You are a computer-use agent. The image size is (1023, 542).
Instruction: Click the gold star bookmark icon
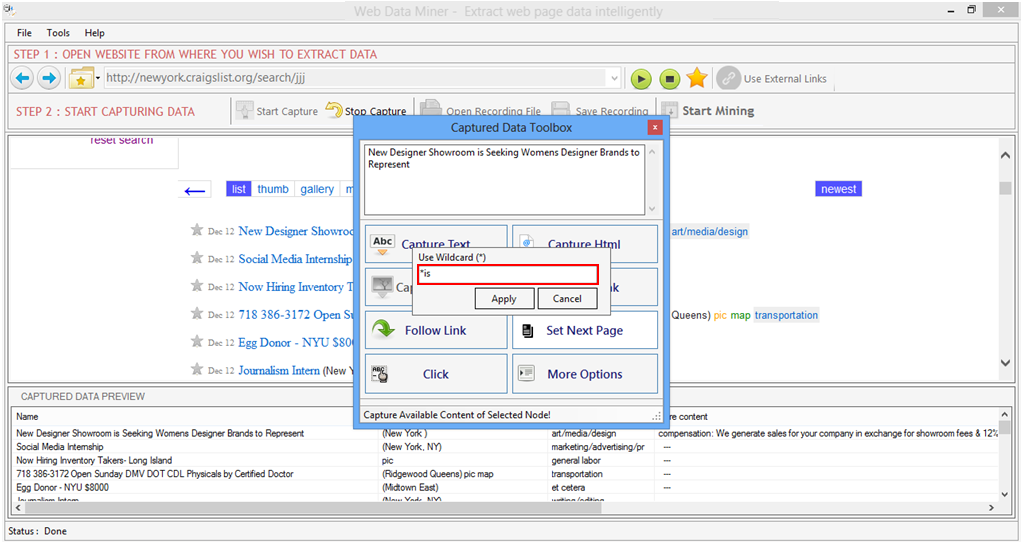tap(697, 78)
